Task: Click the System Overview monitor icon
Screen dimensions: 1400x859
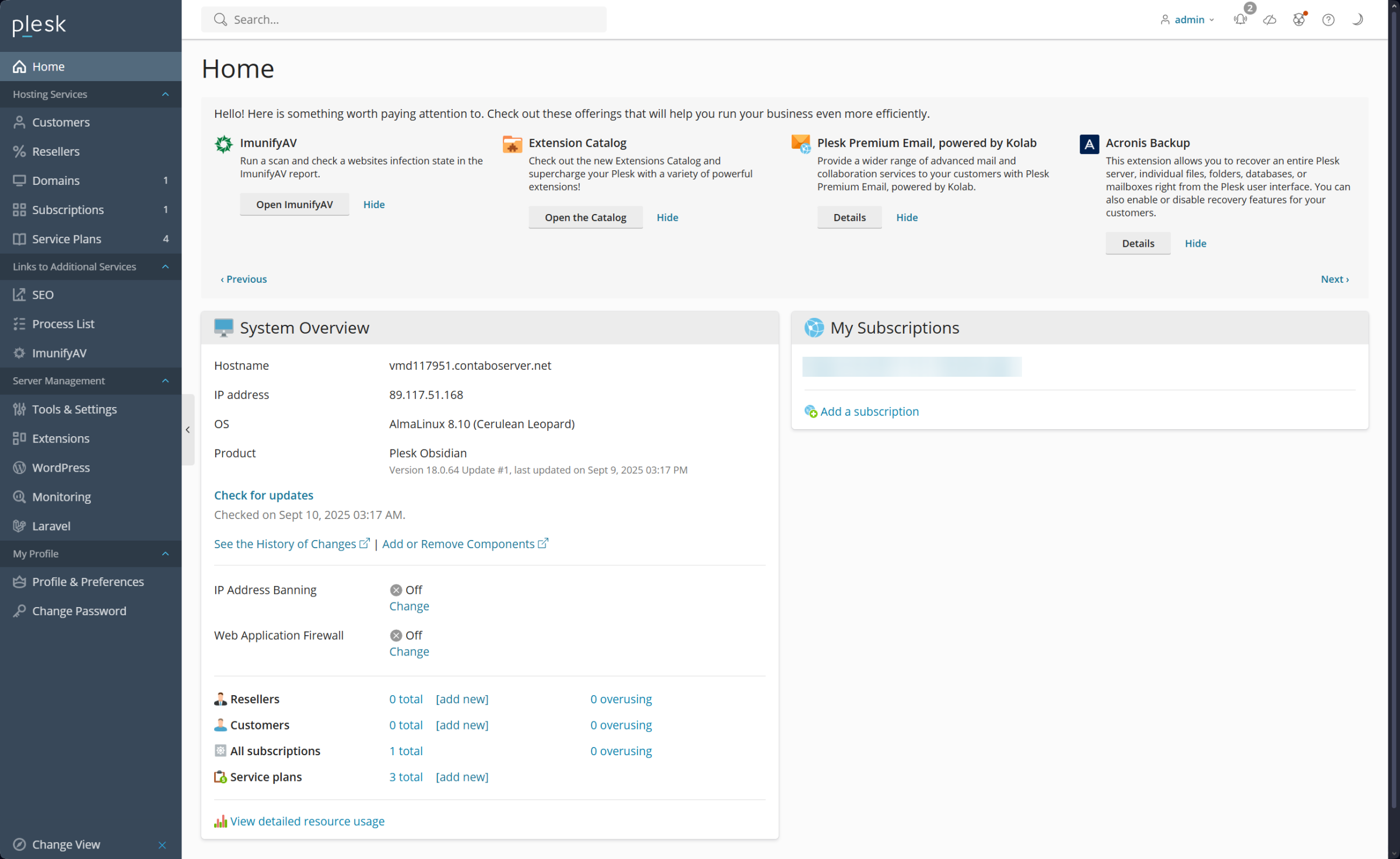Action: click(223, 328)
